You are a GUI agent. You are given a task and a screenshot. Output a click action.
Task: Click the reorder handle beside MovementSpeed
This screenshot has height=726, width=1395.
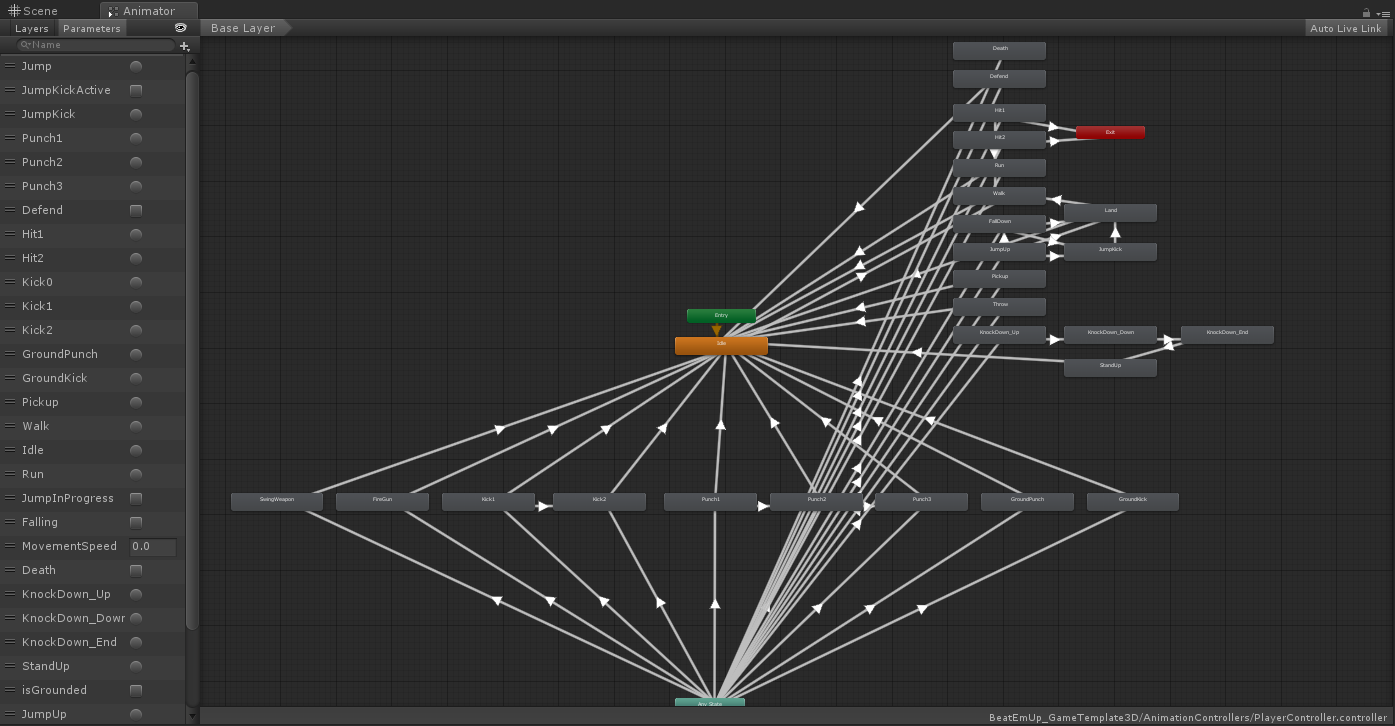(10, 546)
